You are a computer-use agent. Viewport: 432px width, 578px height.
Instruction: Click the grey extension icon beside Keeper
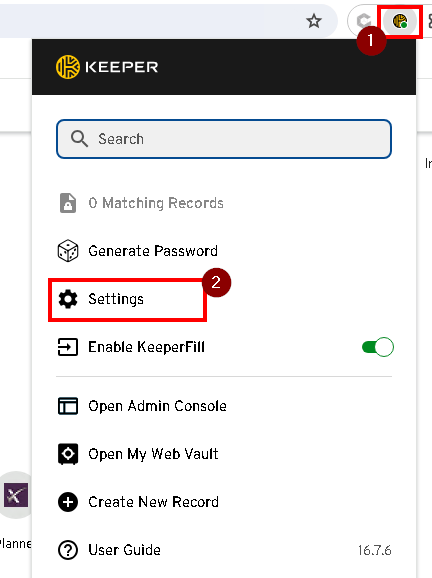click(x=363, y=21)
